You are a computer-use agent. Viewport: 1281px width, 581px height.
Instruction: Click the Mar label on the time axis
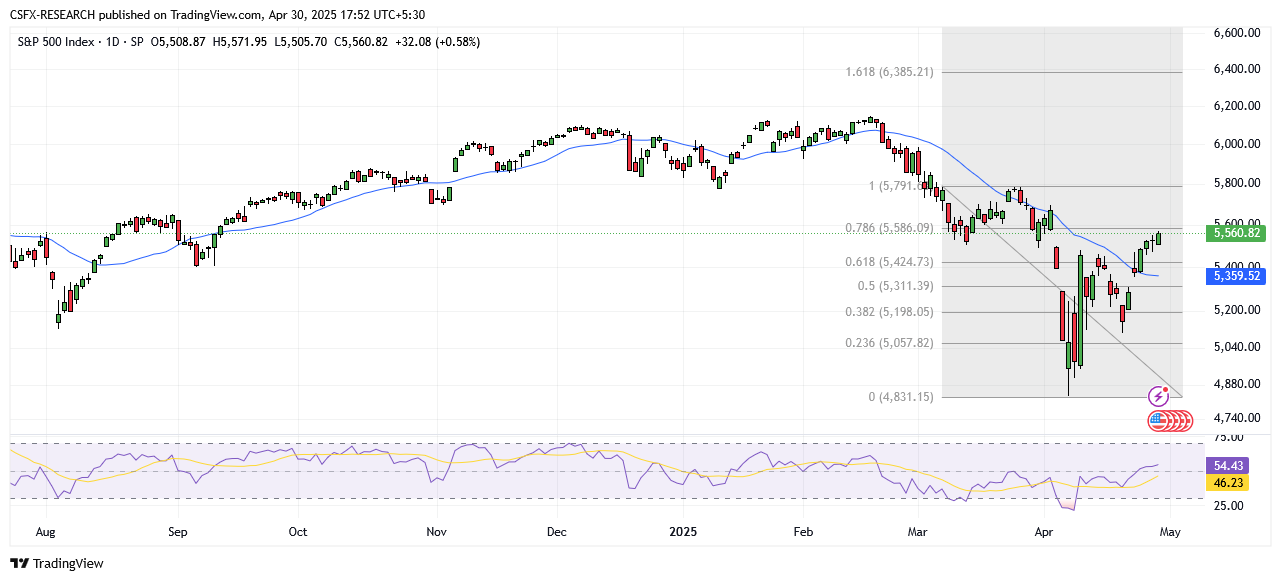coord(918,532)
